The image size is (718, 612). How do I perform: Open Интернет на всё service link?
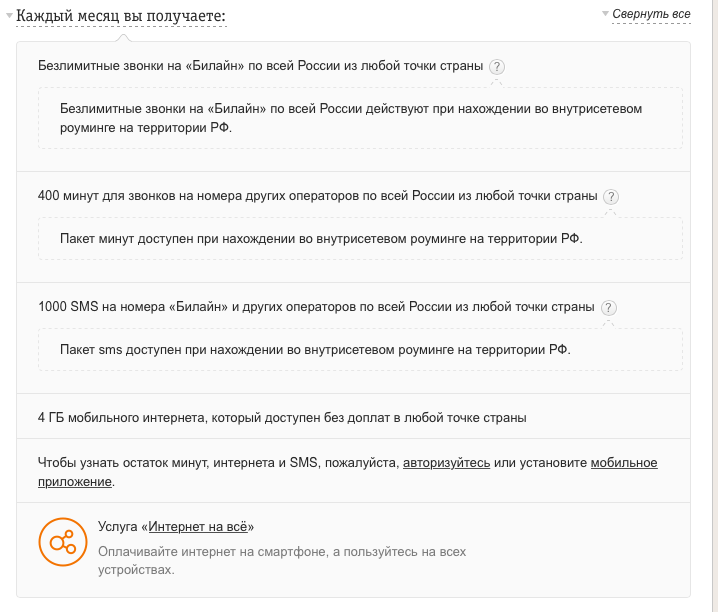click(x=198, y=527)
